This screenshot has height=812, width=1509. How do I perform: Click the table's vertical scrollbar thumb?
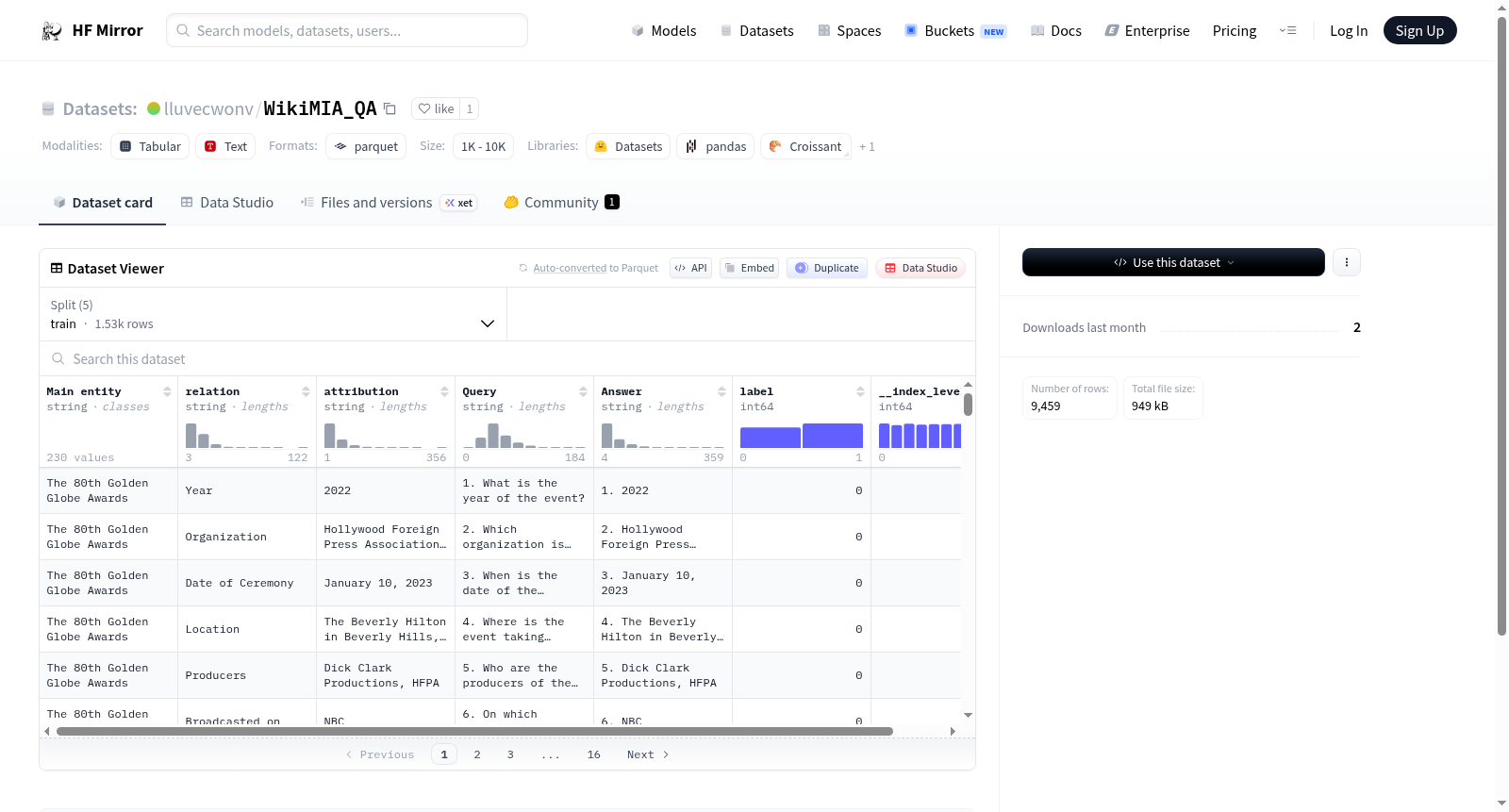tap(968, 405)
